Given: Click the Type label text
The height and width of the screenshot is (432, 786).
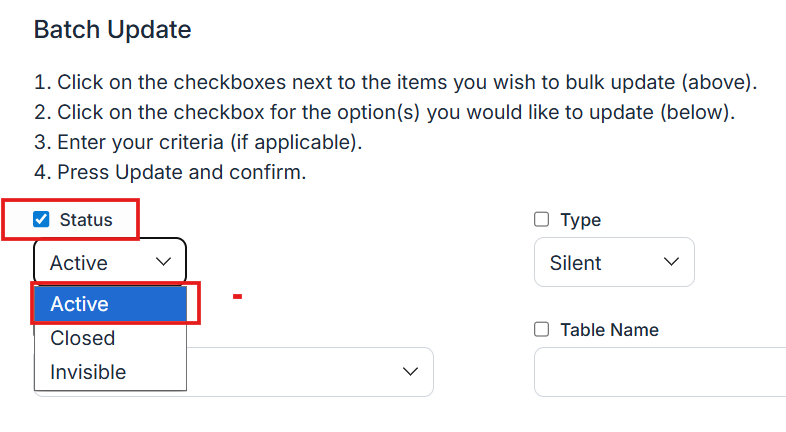Looking at the screenshot, I should coord(580,220).
